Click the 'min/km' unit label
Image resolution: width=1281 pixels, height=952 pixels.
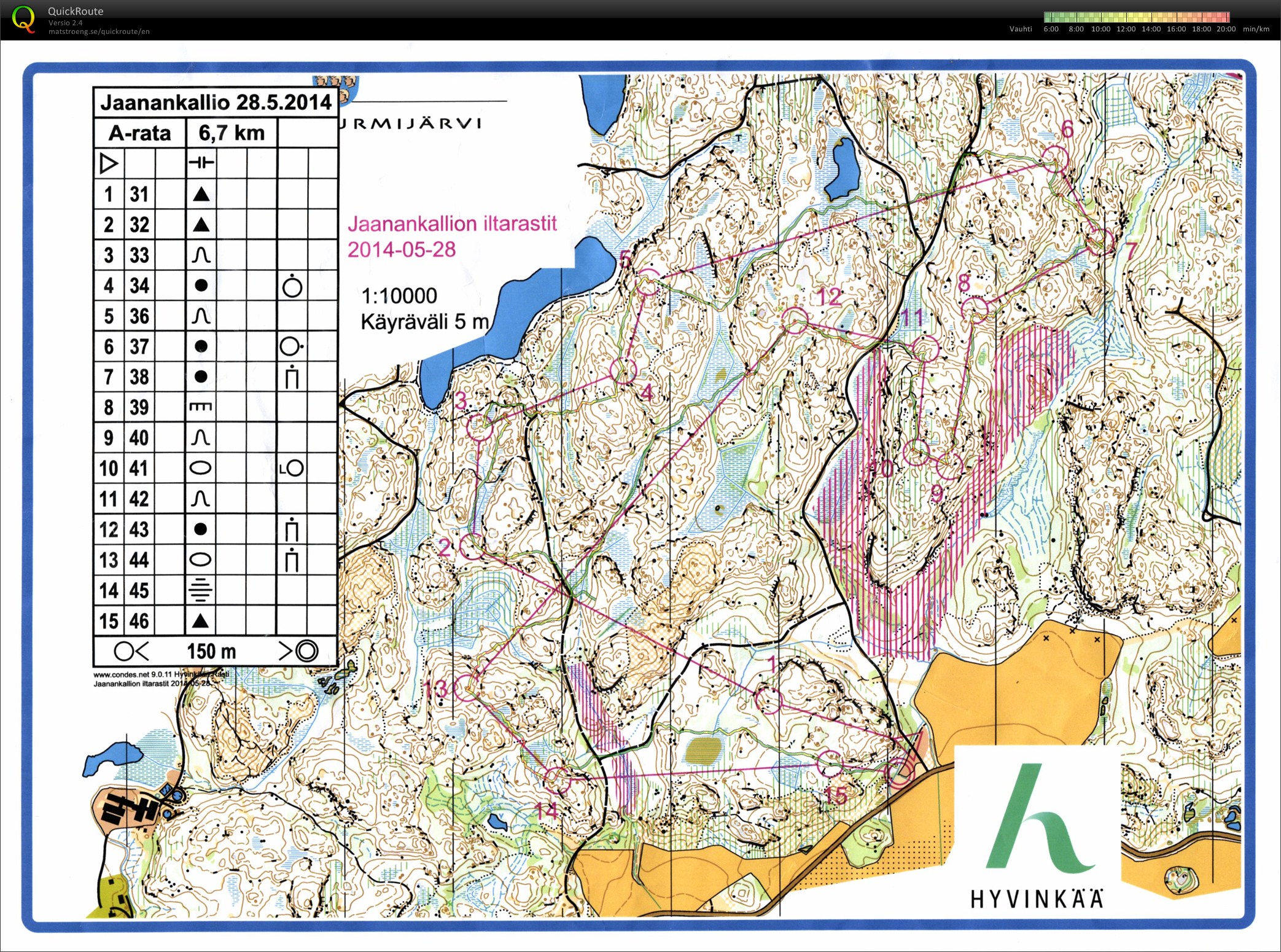1256,29
